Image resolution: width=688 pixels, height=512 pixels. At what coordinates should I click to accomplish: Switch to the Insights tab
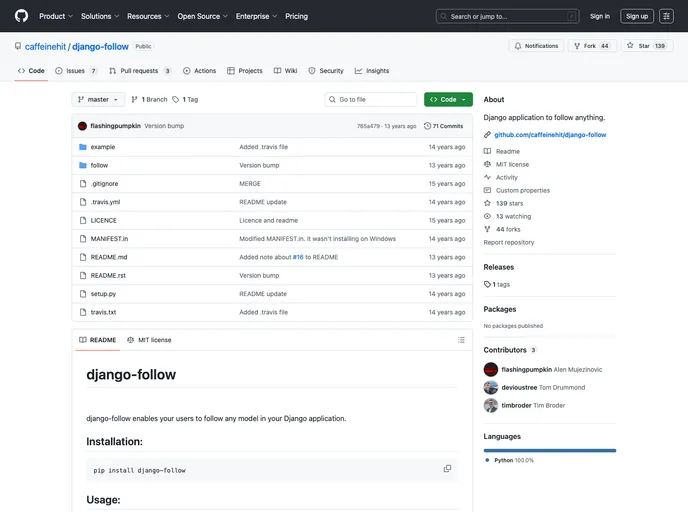pyautogui.click(x=372, y=71)
